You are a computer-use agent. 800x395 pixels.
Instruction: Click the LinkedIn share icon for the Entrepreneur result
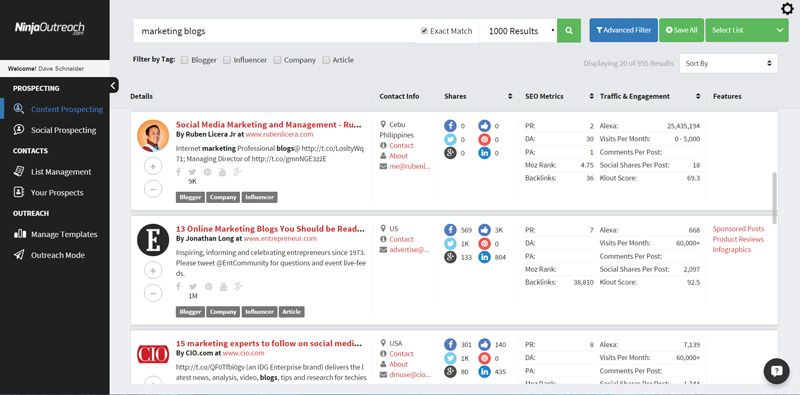coord(484,257)
